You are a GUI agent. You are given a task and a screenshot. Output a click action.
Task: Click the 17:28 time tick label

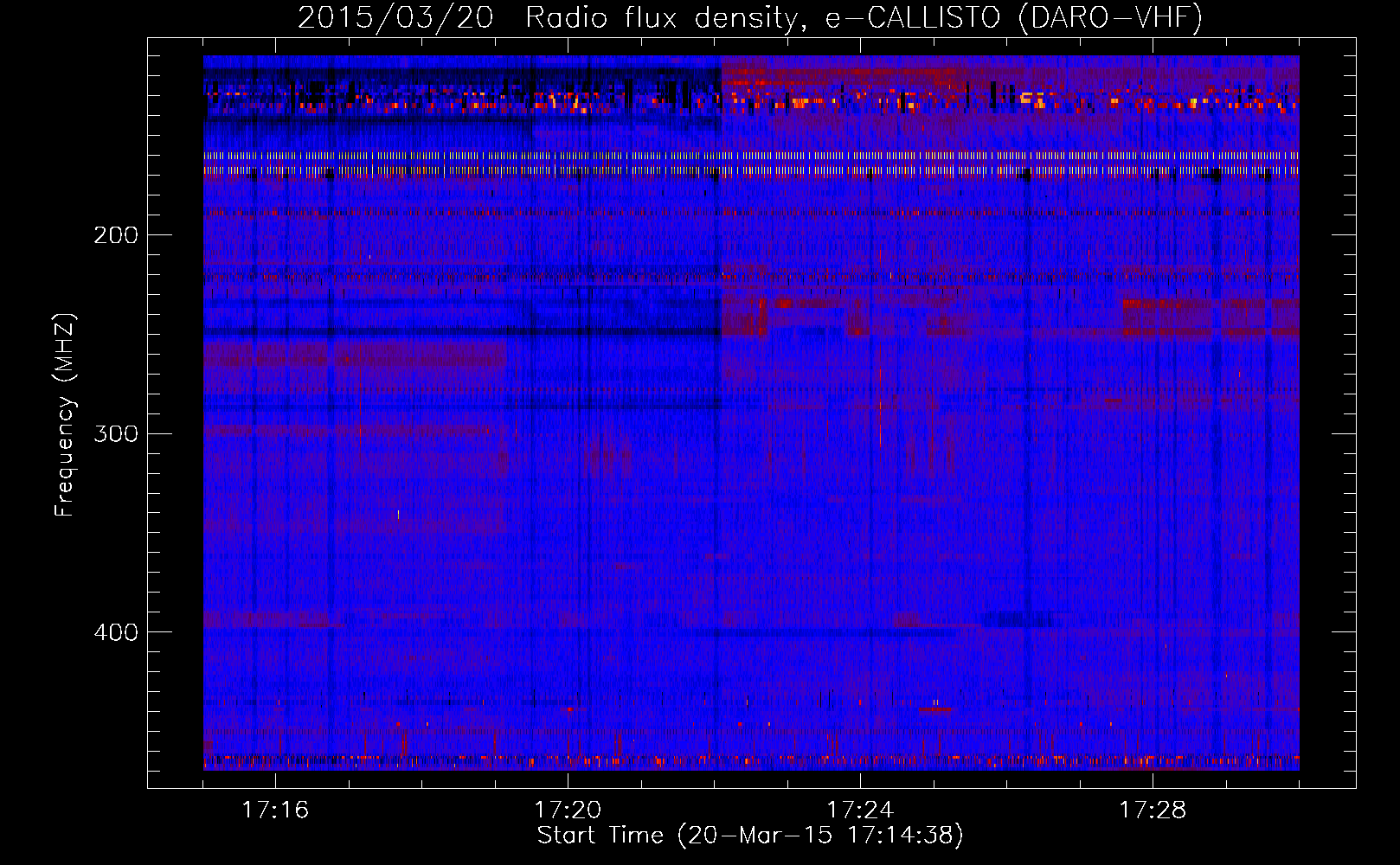coord(1153,811)
